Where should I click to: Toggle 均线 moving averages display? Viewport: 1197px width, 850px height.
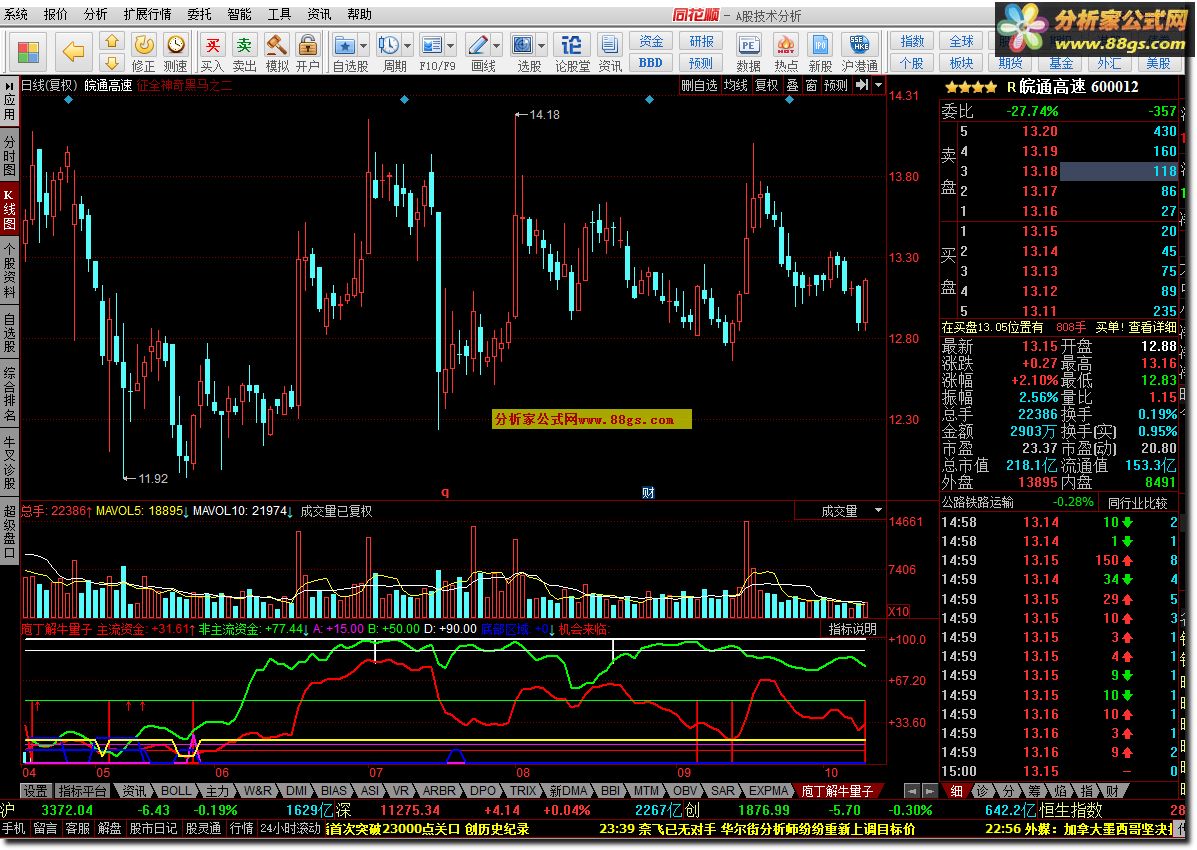[736, 85]
